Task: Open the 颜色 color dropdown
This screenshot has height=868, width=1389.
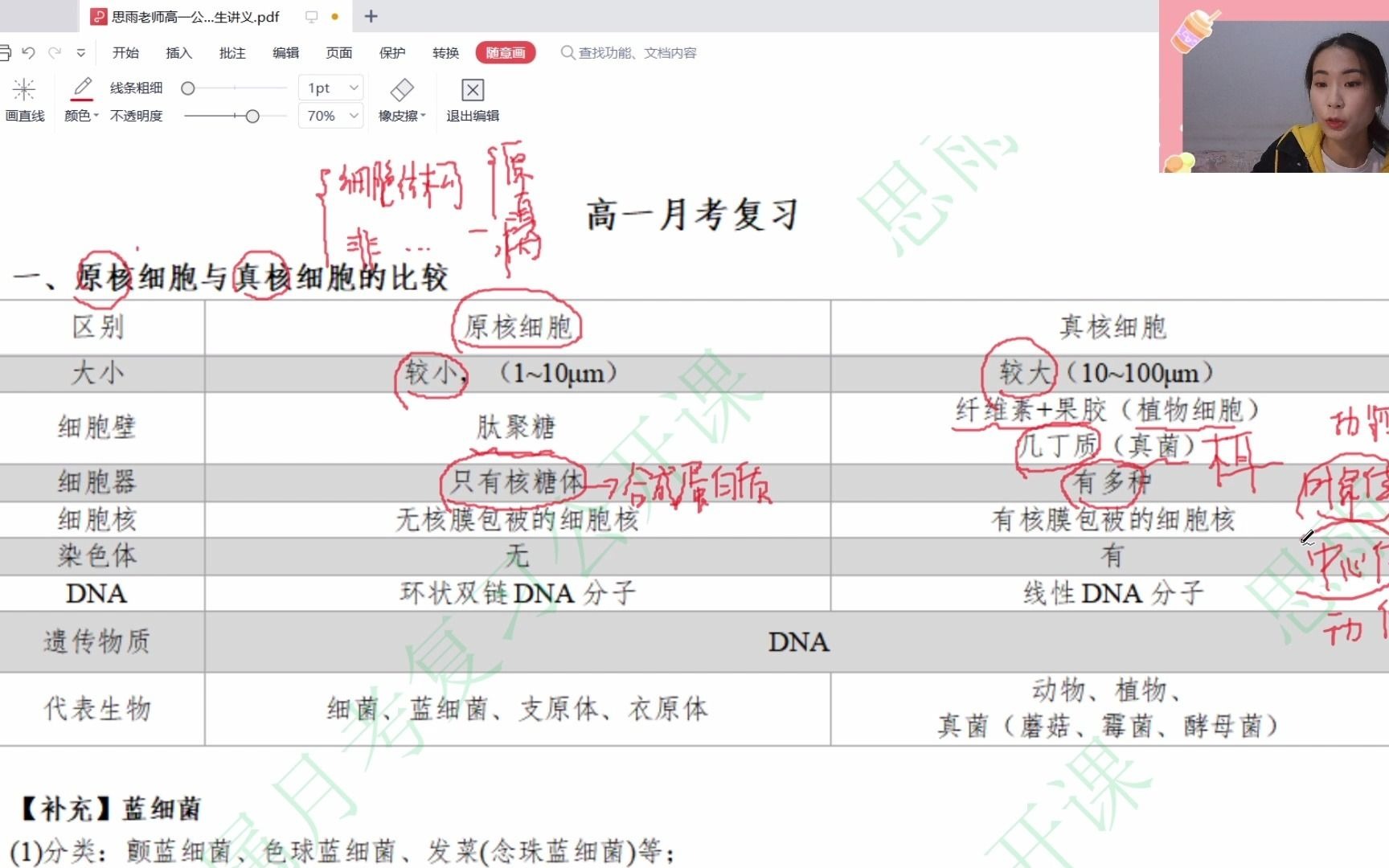Action: [80, 115]
